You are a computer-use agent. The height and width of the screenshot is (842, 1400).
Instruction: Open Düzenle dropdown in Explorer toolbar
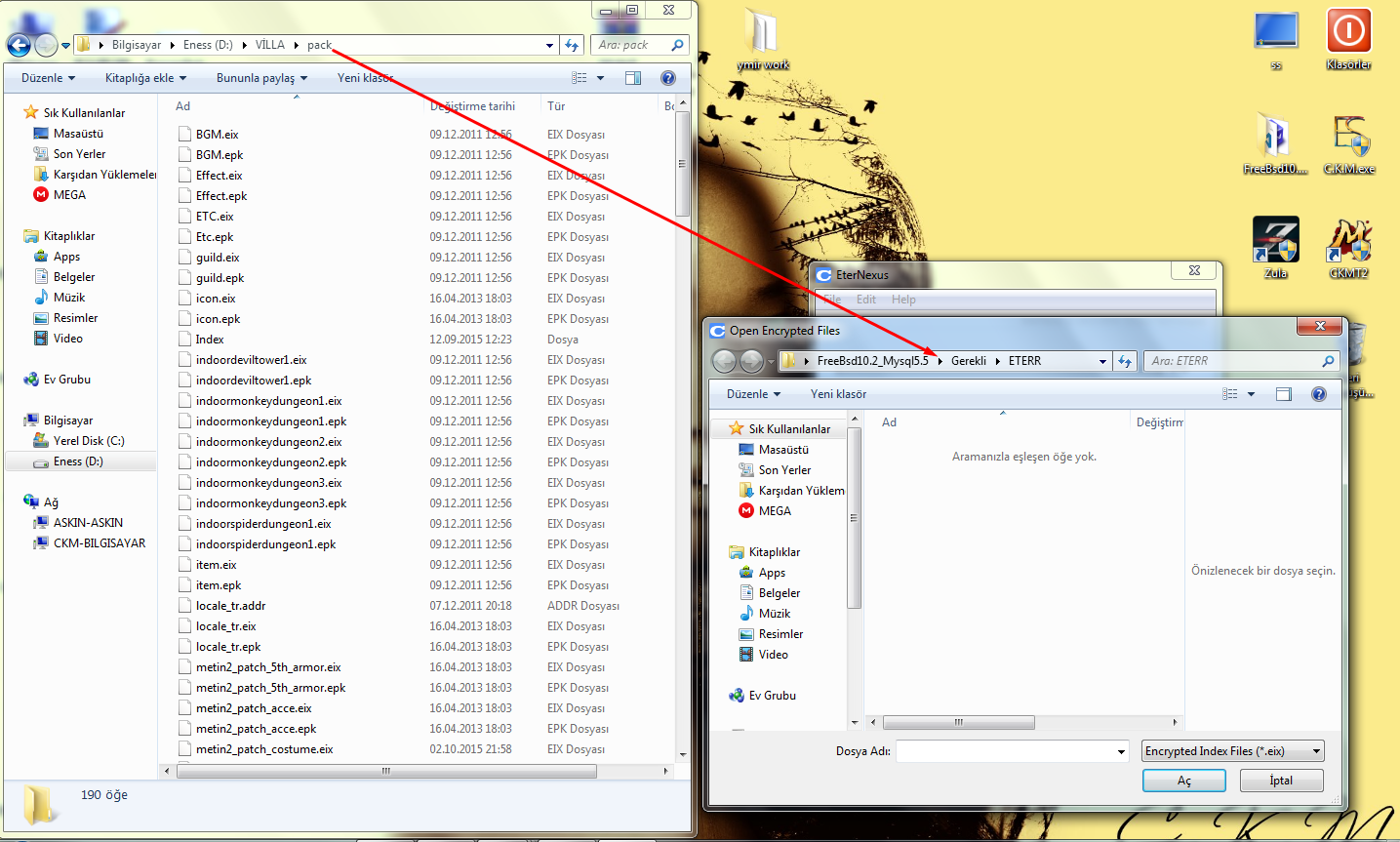[x=48, y=78]
